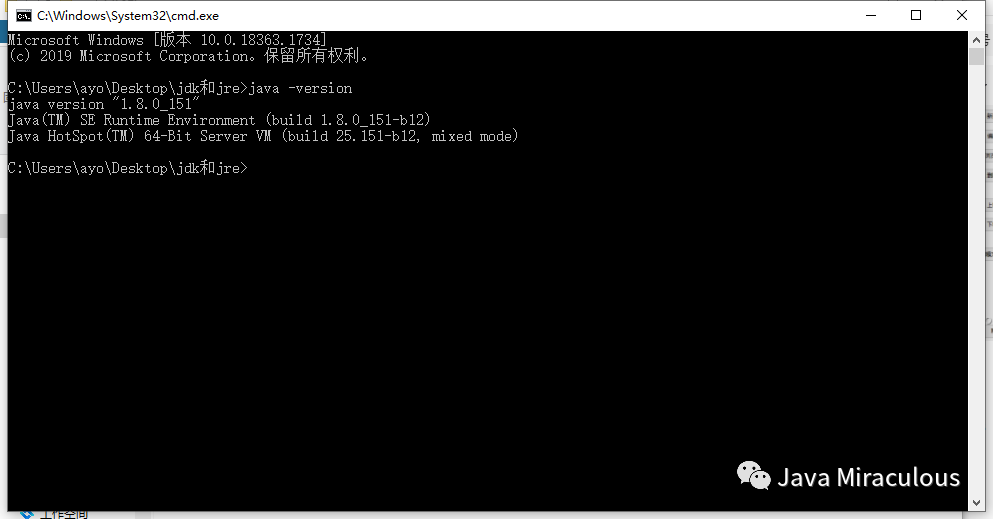This screenshot has width=993, height=519.
Task: Click the empty scrollbar track below thumb
Action: (976, 278)
